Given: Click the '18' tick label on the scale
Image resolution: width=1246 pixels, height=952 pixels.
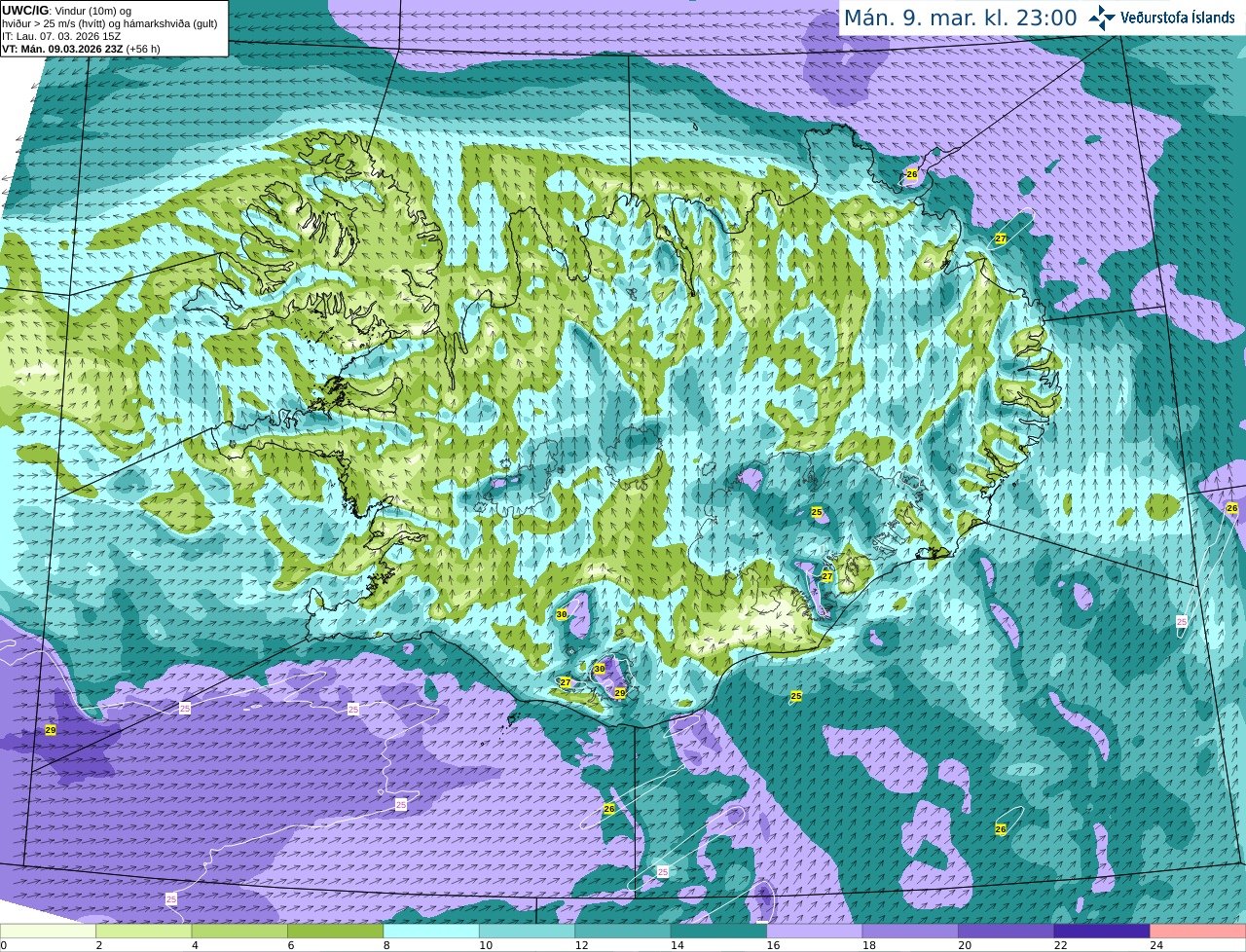Looking at the screenshot, I should [x=869, y=945].
